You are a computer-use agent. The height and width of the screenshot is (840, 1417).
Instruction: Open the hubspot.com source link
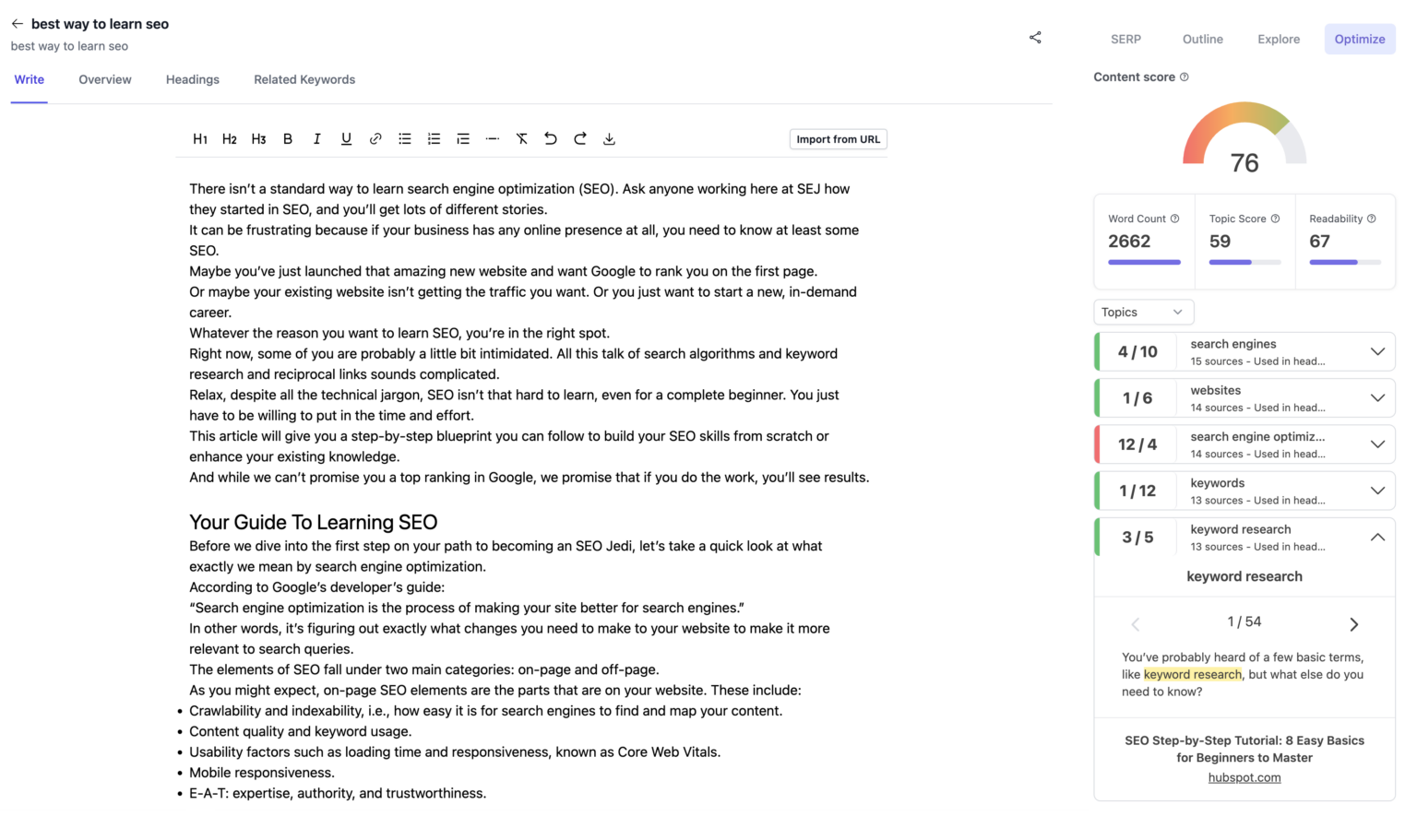1244,777
